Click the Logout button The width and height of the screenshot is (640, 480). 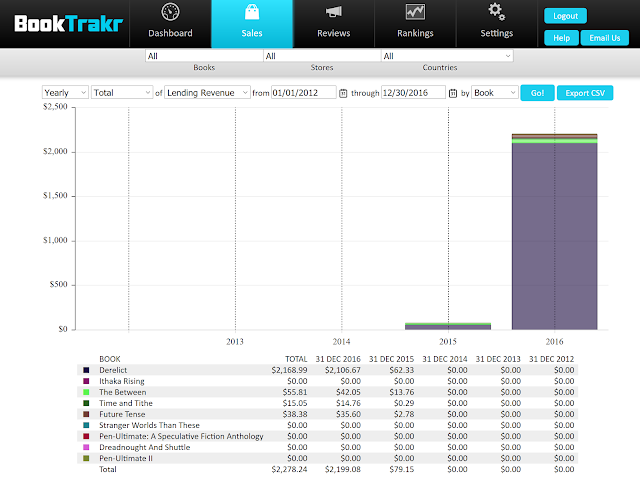(565, 16)
